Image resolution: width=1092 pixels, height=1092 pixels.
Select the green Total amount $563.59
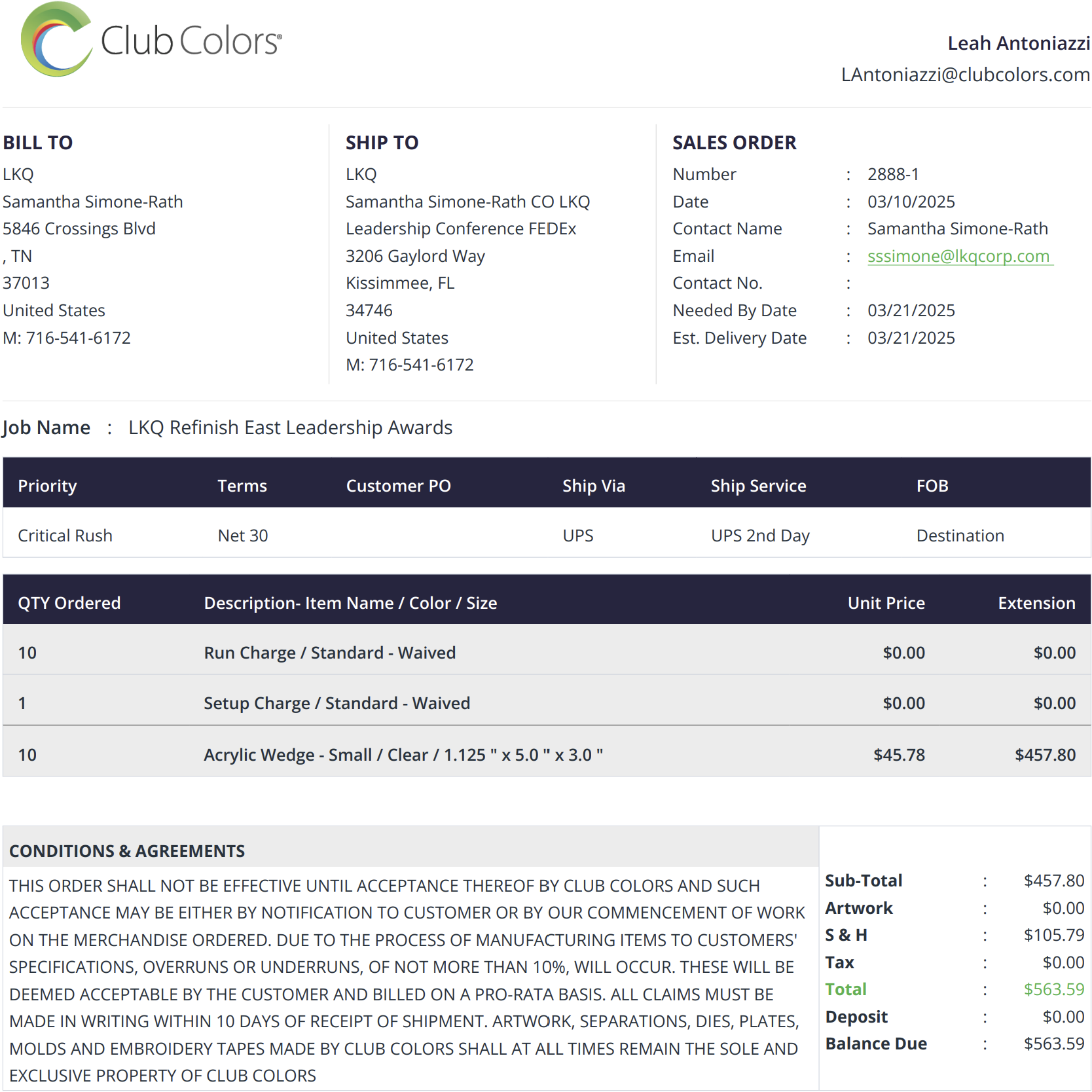1053,989
